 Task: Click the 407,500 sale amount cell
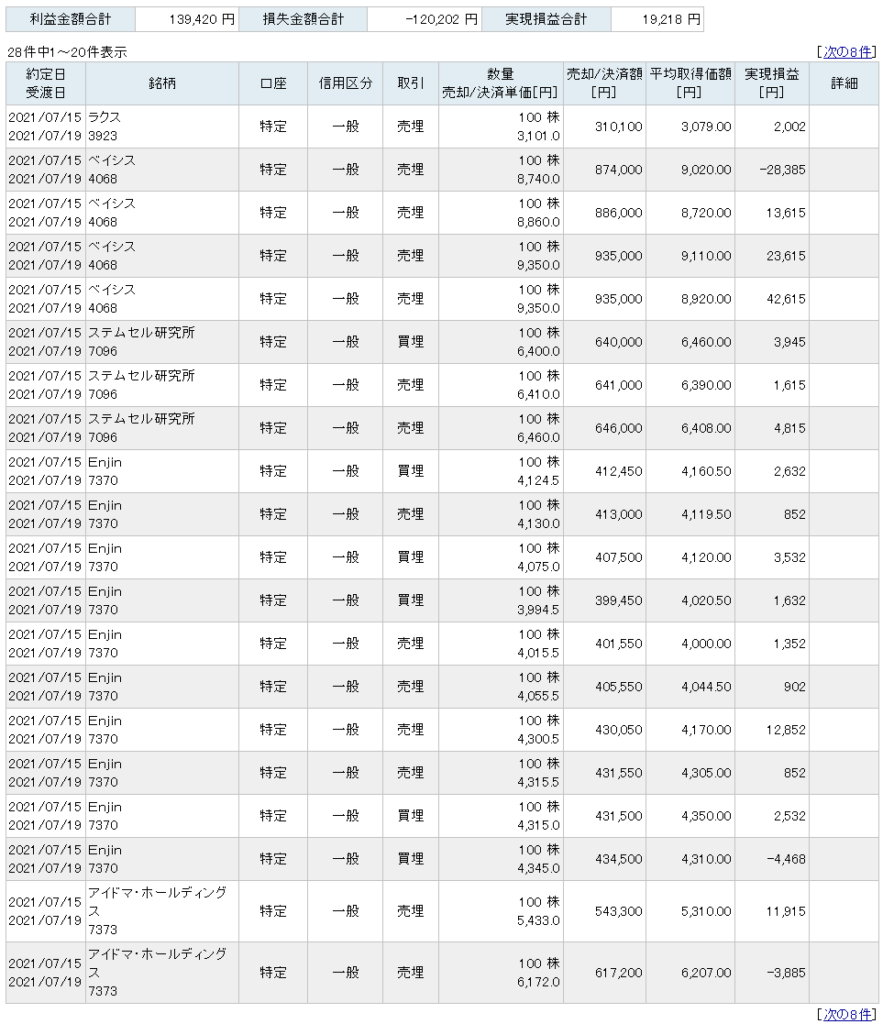point(604,558)
